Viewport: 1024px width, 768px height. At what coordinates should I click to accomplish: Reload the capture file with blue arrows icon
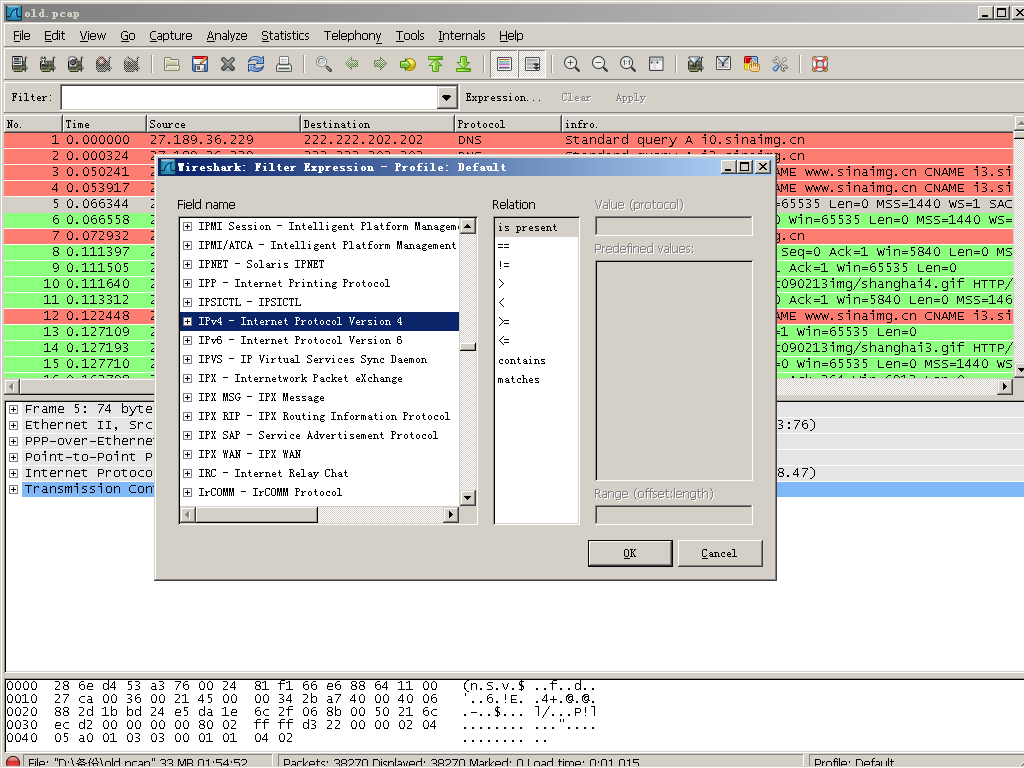tap(256, 64)
